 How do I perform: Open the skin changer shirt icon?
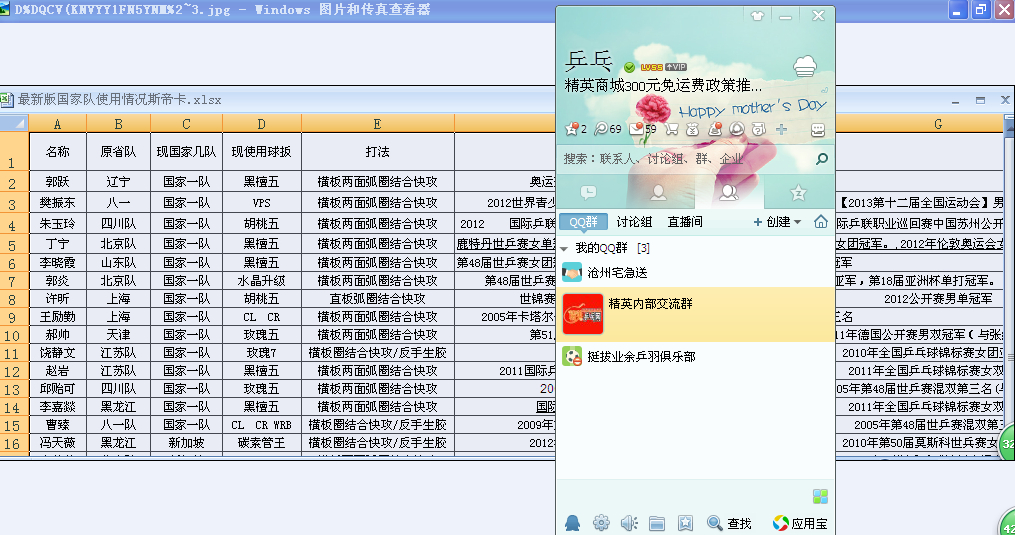click(x=757, y=16)
